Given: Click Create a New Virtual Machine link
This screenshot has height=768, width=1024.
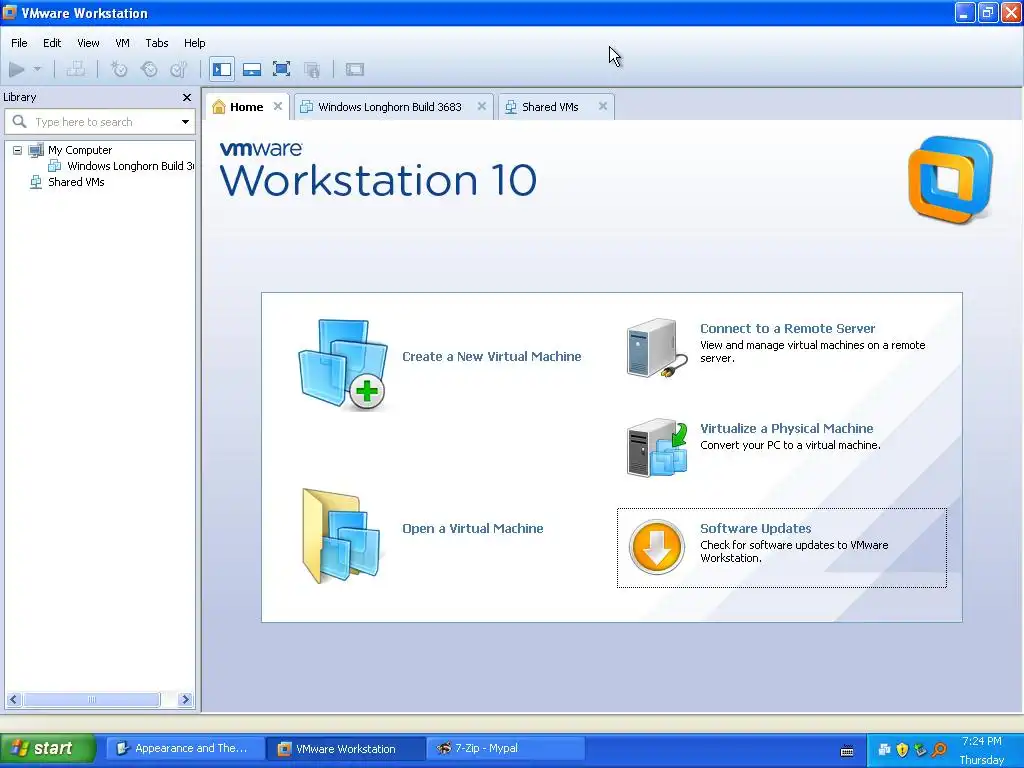Looking at the screenshot, I should tap(491, 357).
